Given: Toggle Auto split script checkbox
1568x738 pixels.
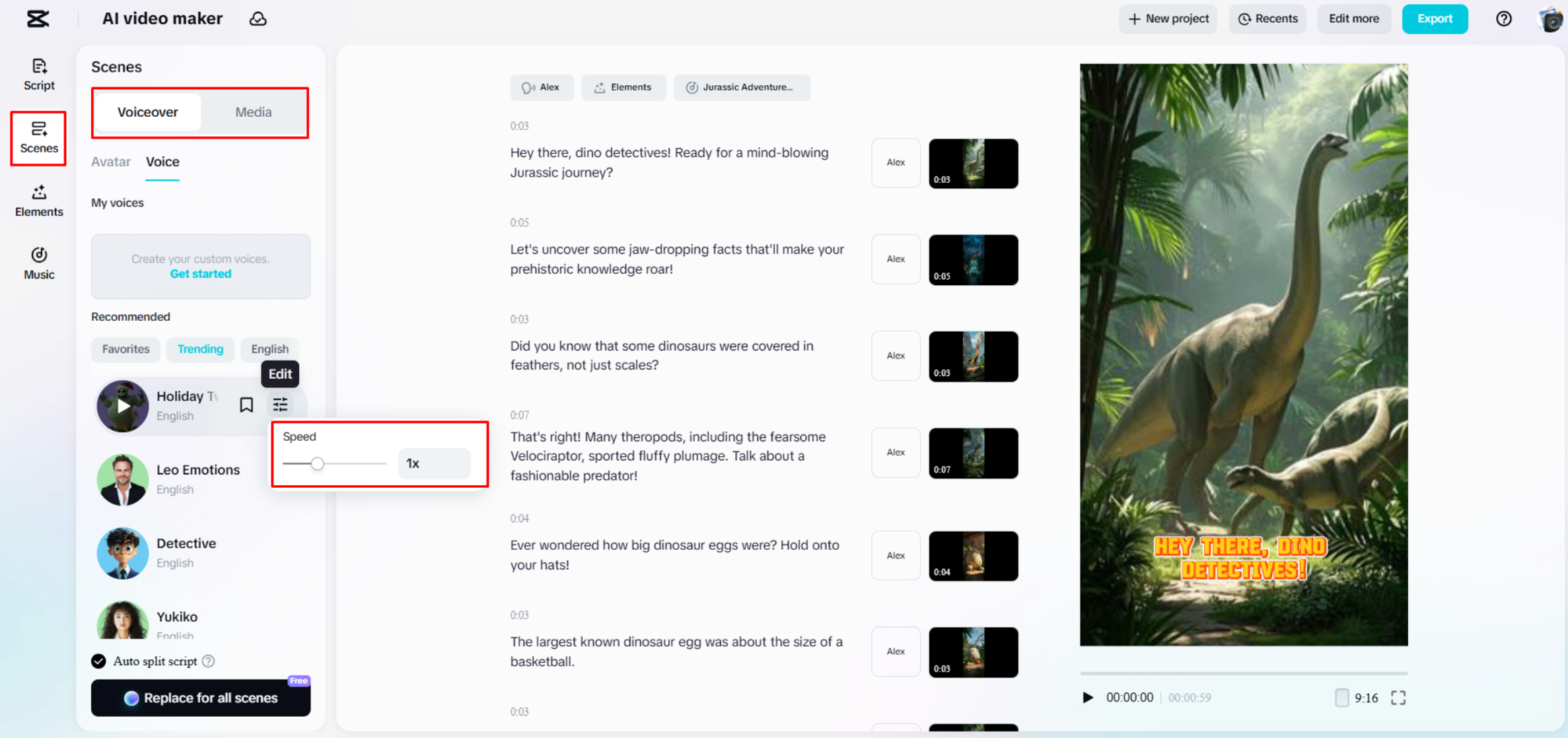Looking at the screenshot, I should pos(99,661).
